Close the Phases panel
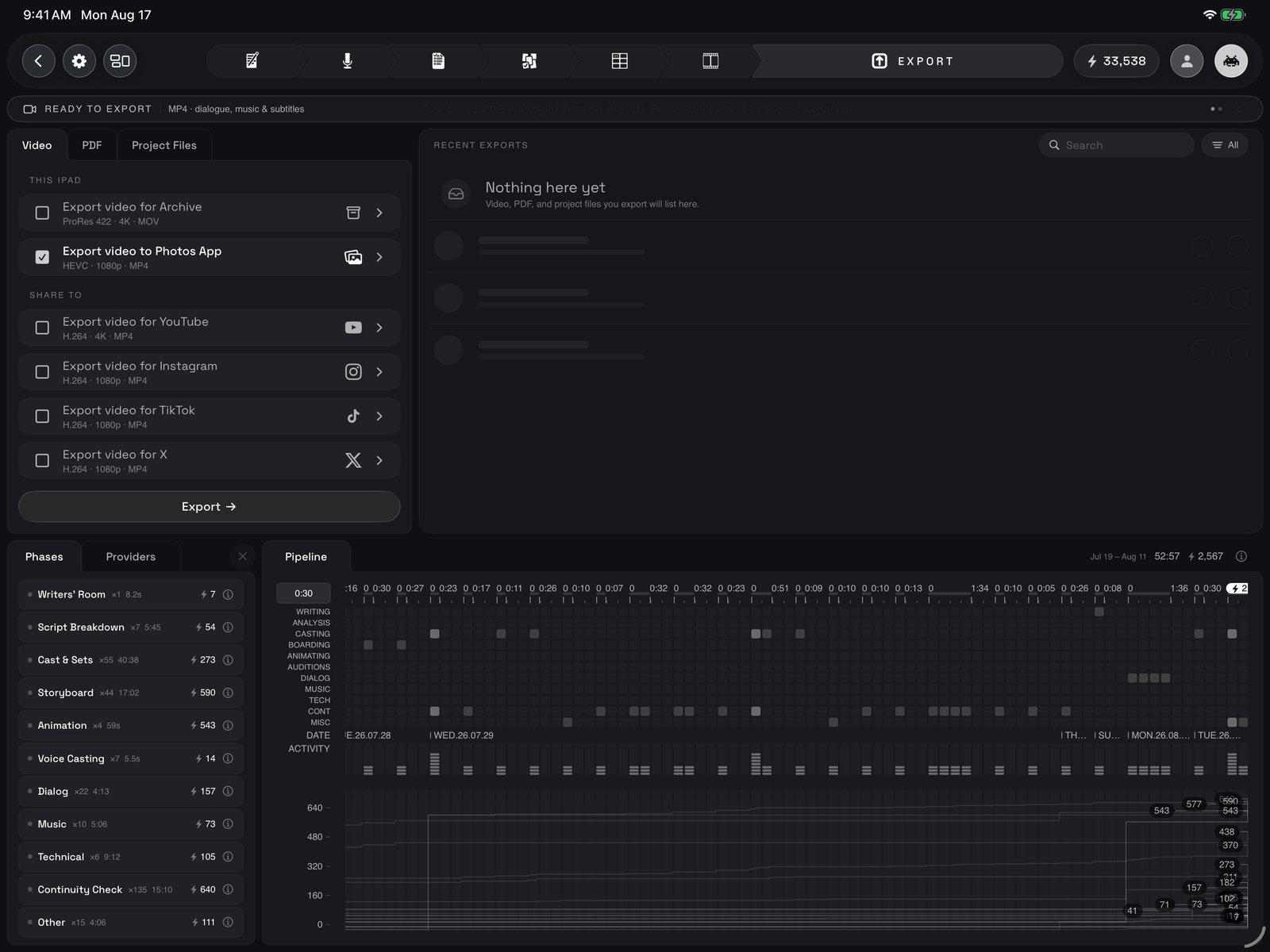This screenshot has height=952, width=1270. pyautogui.click(x=243, y=556)
